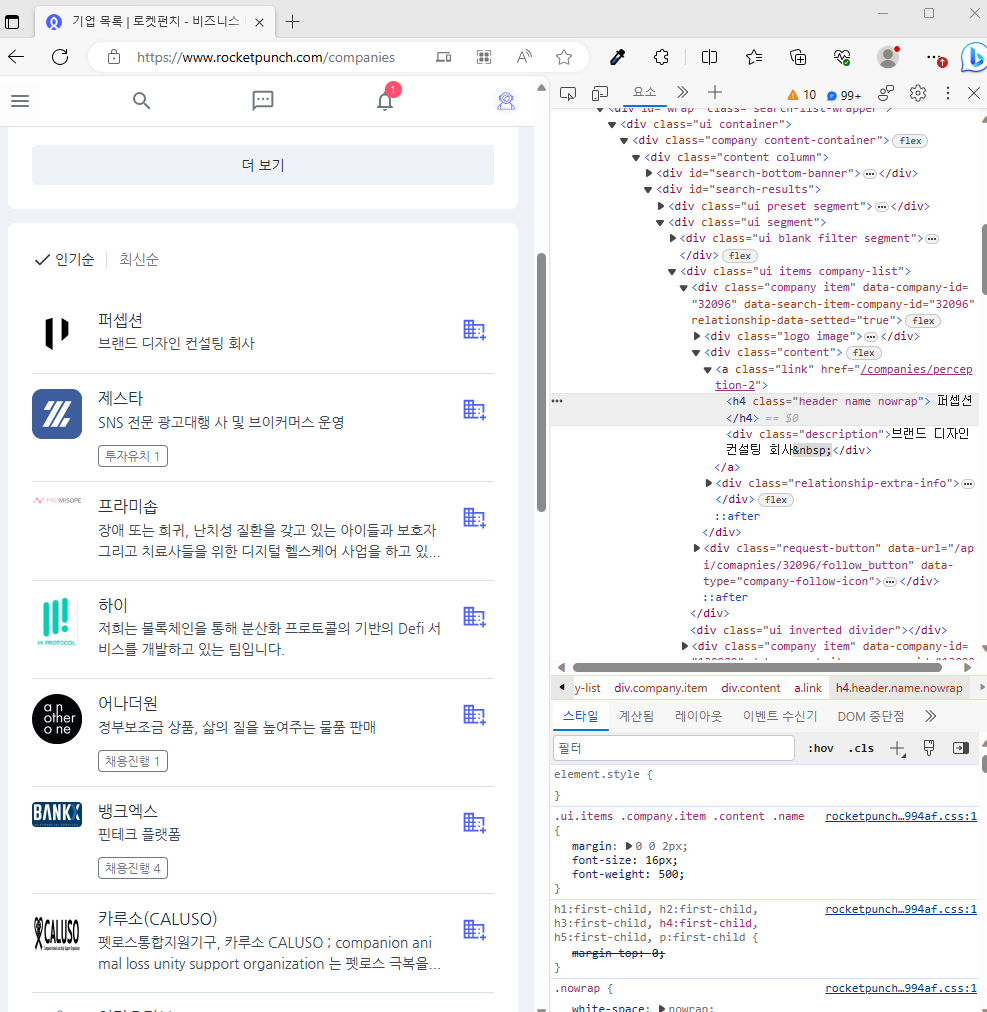Toggle :hov element state panel

820,748
